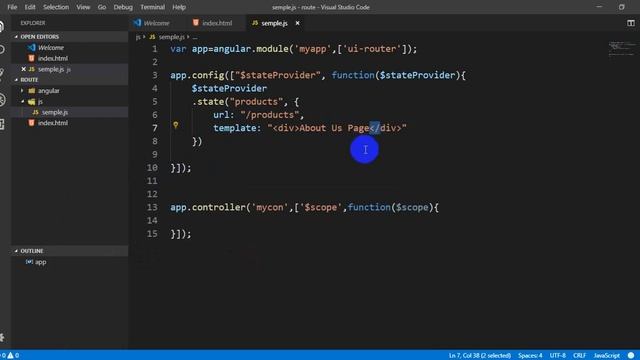This screenshot has width=640, height=360.
Task: Click the 'myapp' string on line 1
Action: pos(312,49)
